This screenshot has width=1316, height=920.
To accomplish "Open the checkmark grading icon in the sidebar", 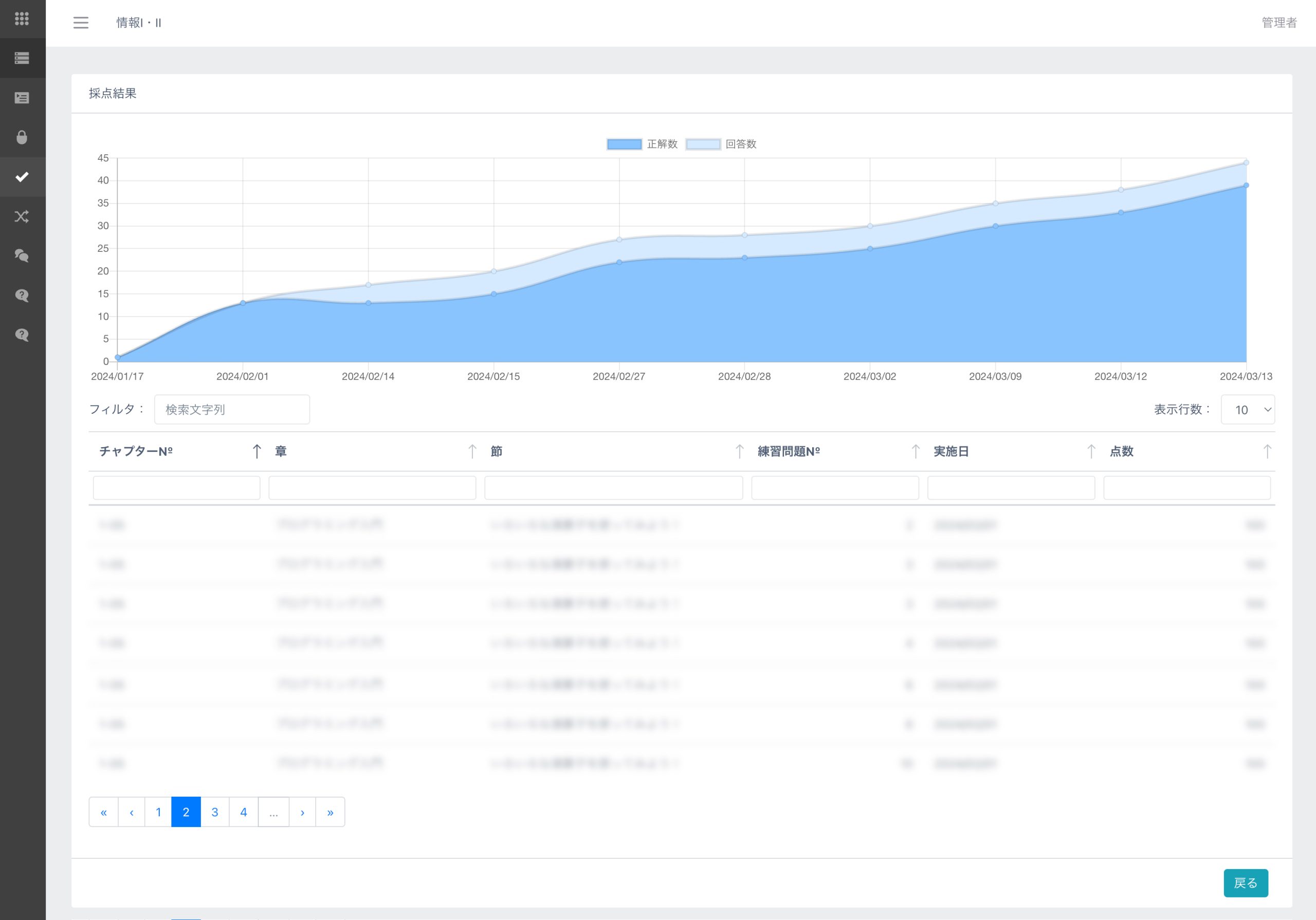I will coord(22,177).
